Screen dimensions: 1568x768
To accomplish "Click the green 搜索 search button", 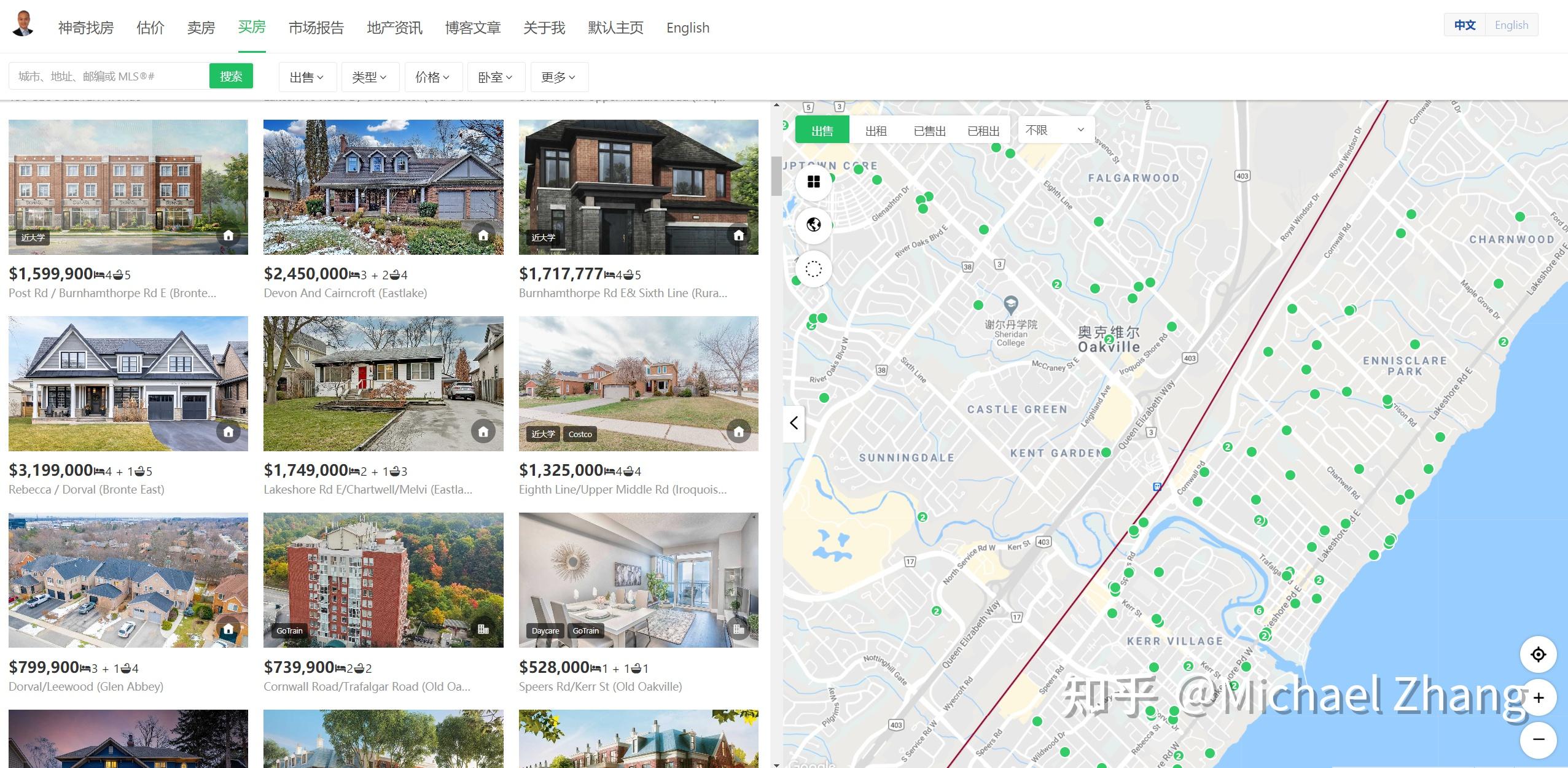I will click(231, 75).
